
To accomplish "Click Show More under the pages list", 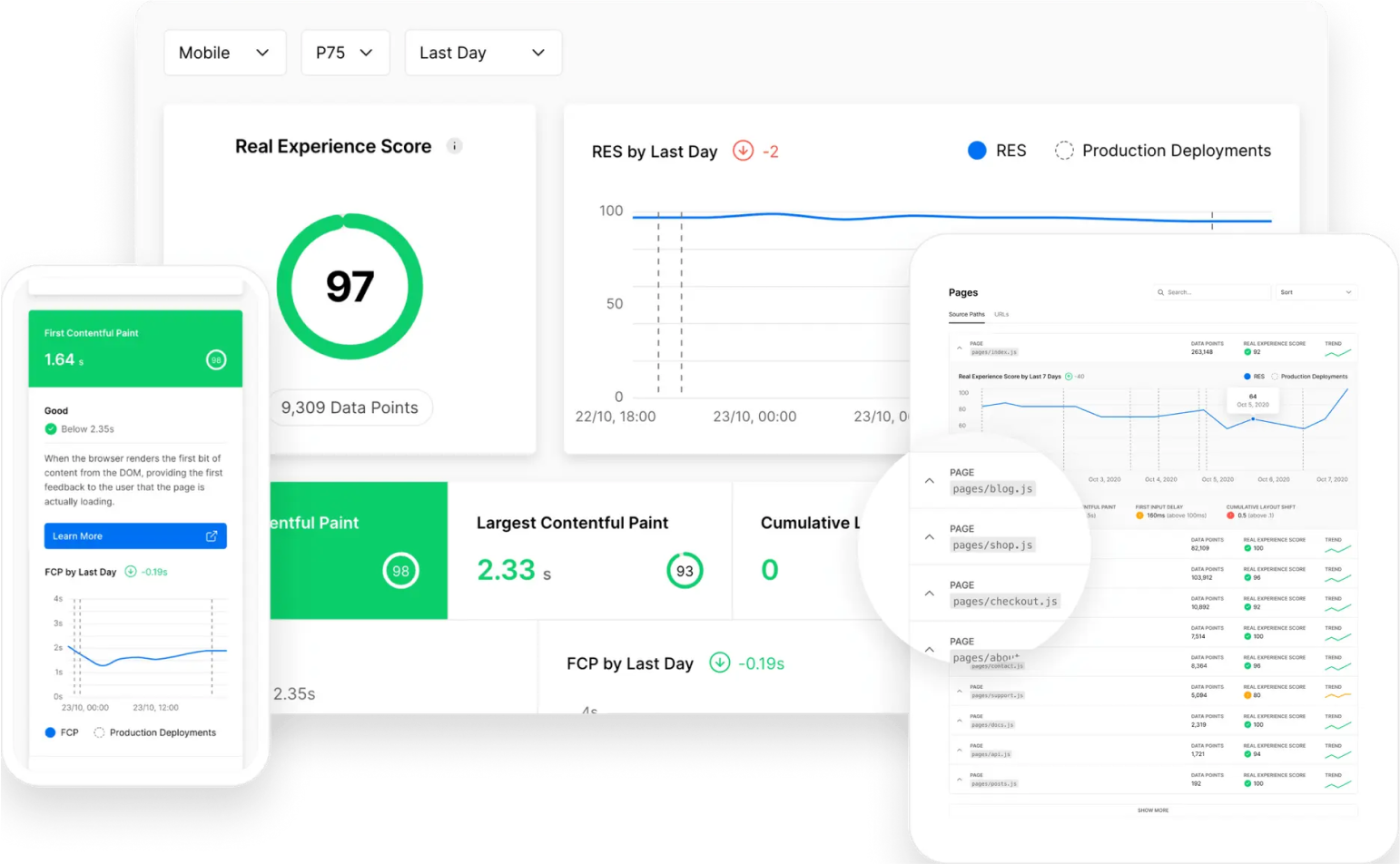I will (x=1153, y=810).
